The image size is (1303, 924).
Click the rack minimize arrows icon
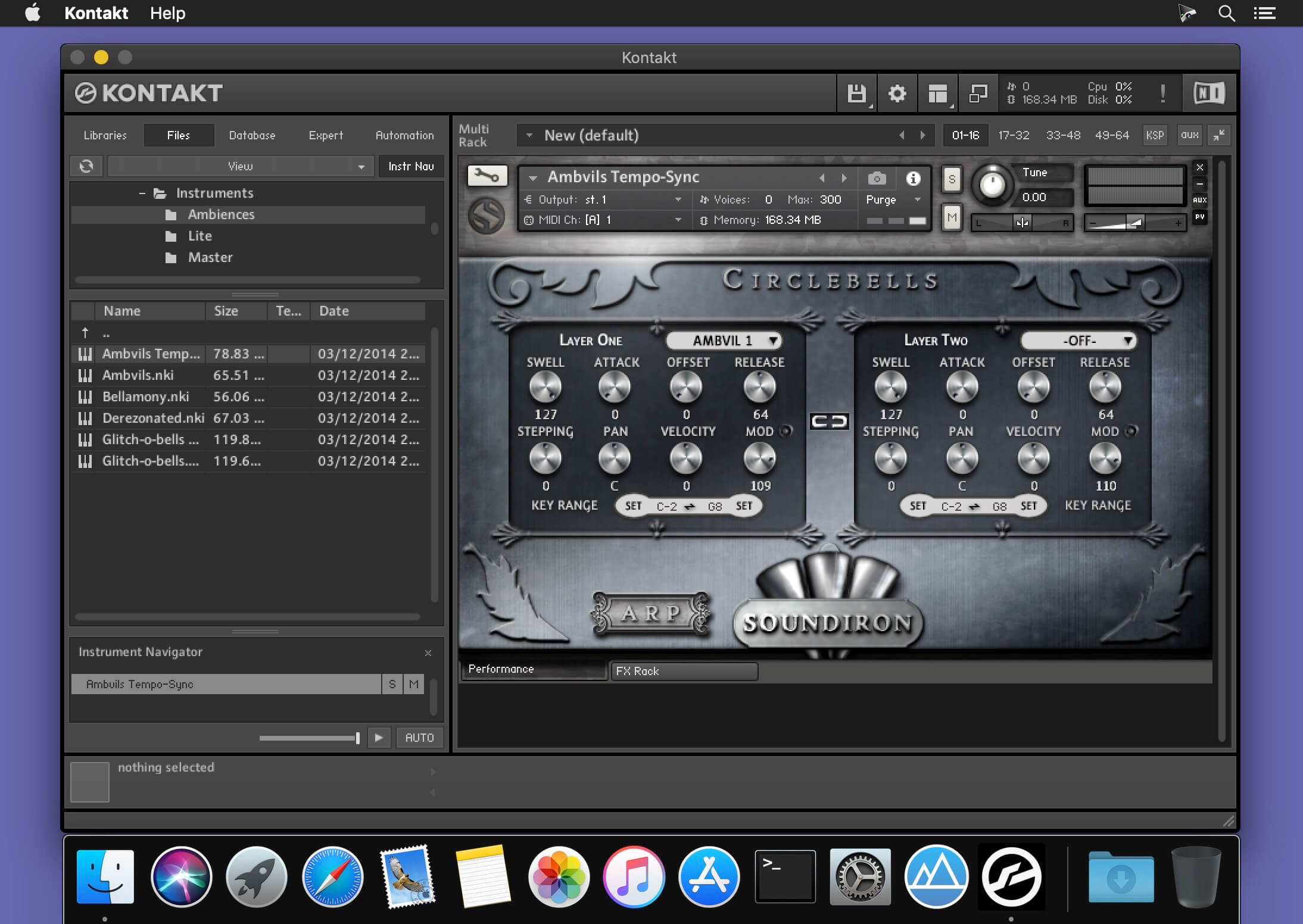click(x=1218, y=135)
